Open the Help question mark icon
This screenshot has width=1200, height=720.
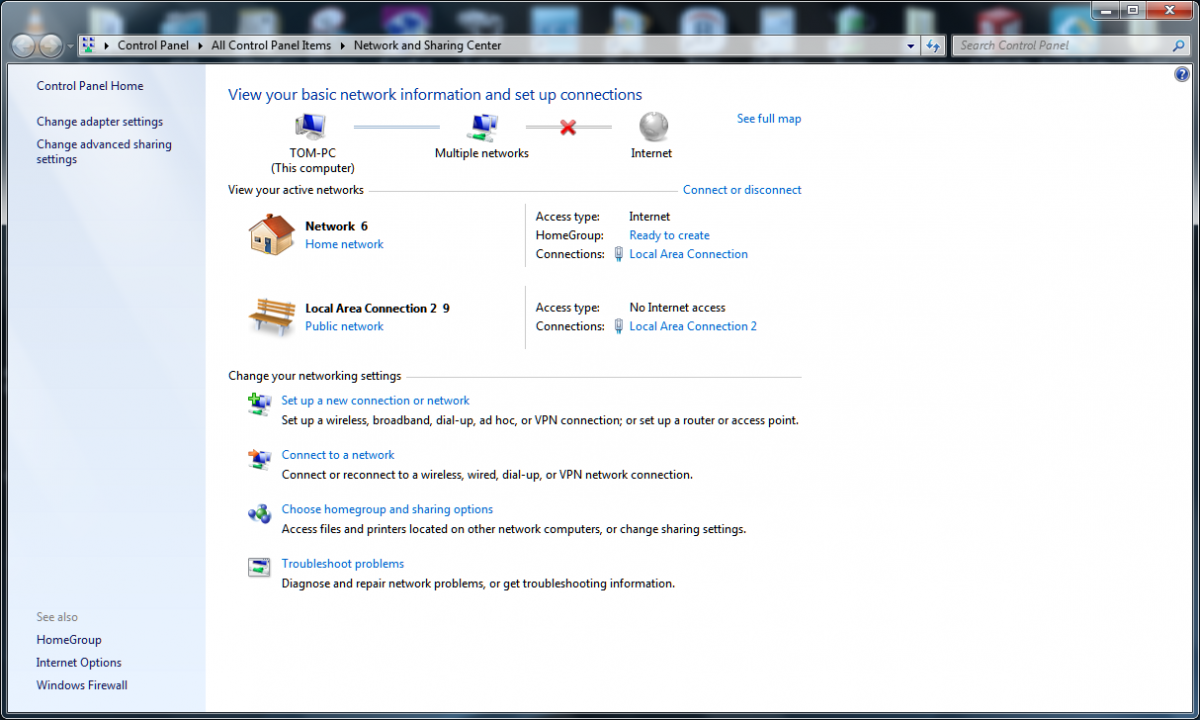tap(1183, 75)
